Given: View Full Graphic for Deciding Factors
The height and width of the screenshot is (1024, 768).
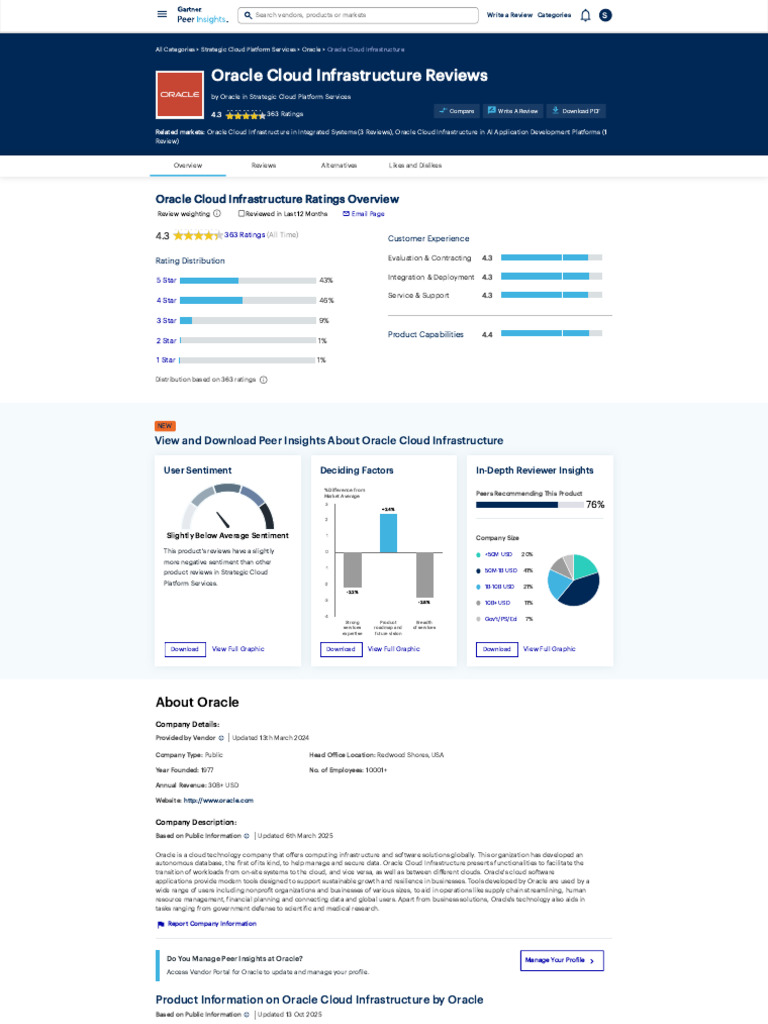Looking at the screenshot, I should [394, 649].
